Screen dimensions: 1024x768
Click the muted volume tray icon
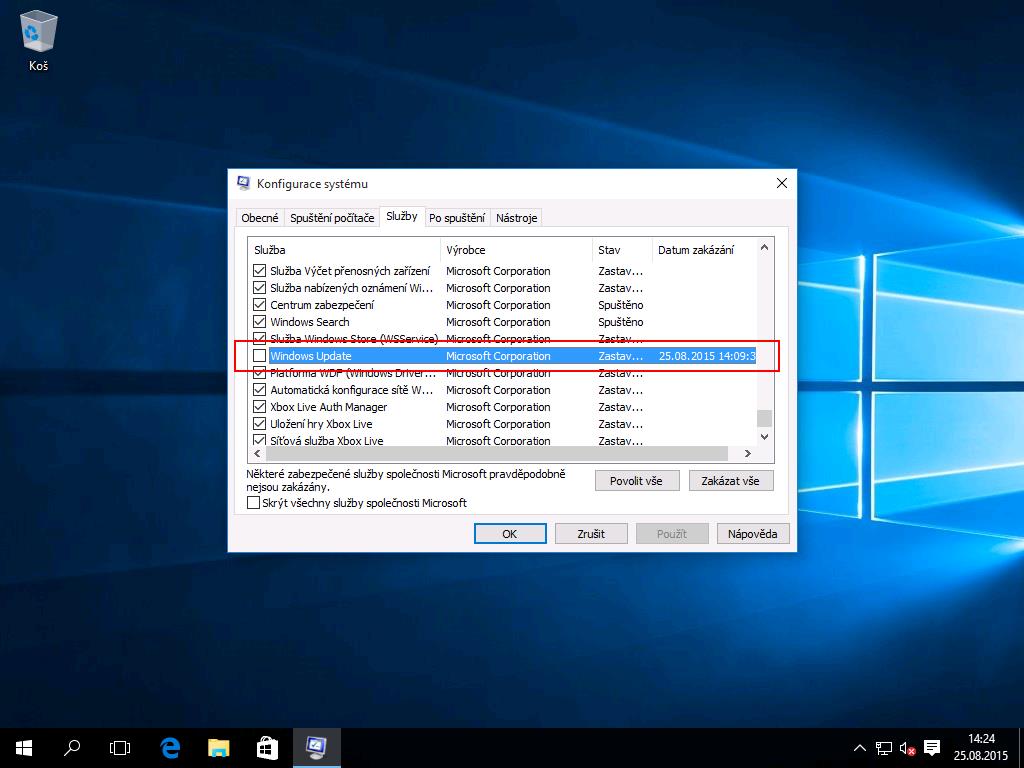coord(908,747)
